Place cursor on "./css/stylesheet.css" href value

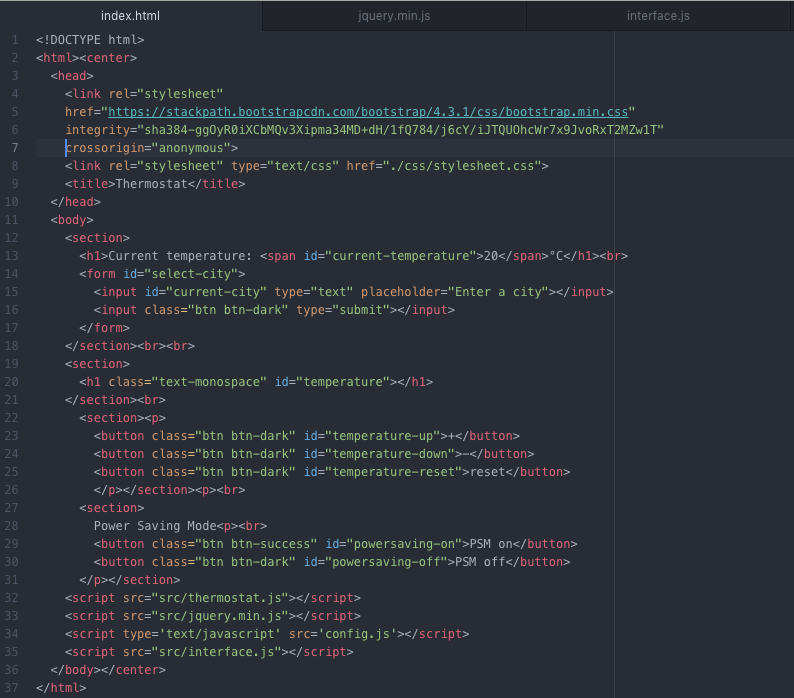click(465, 166)
